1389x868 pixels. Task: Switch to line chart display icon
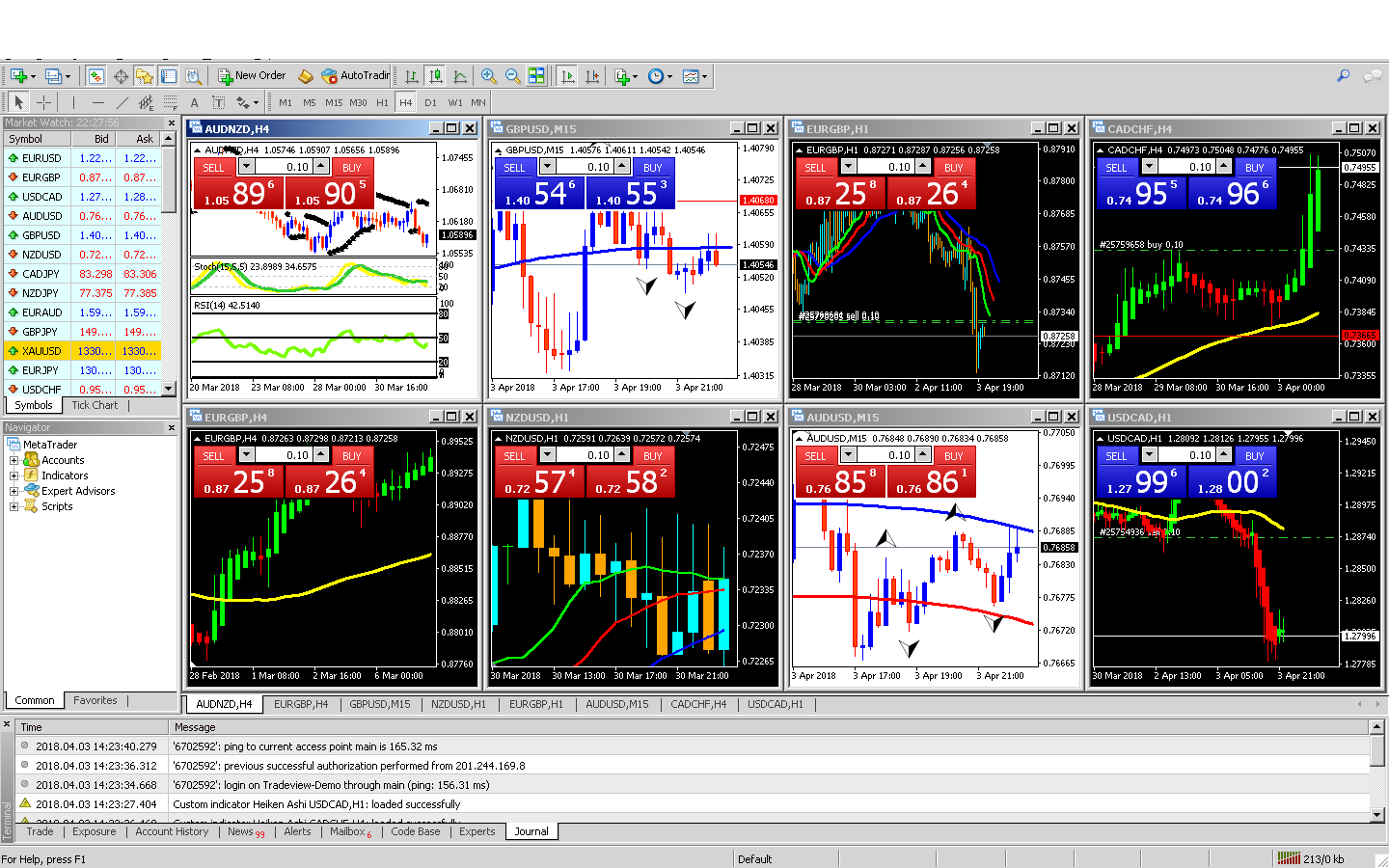(460, 76)
